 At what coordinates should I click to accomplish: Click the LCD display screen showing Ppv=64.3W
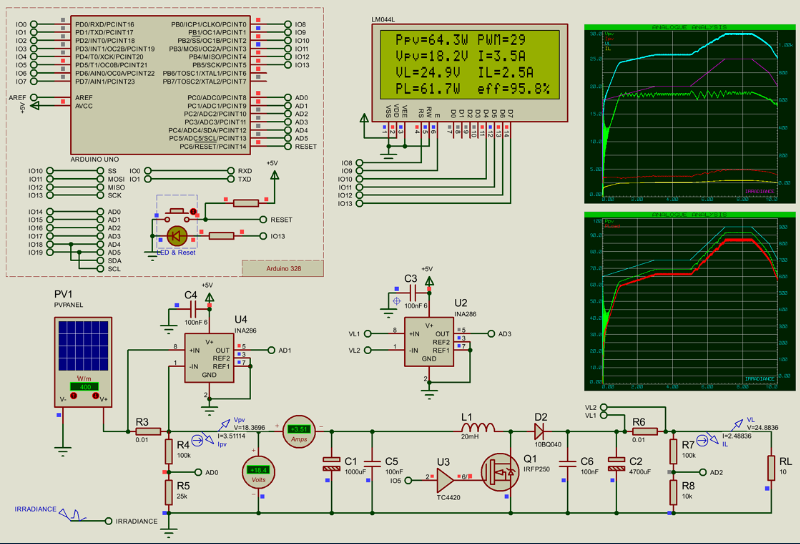[469, 64]
